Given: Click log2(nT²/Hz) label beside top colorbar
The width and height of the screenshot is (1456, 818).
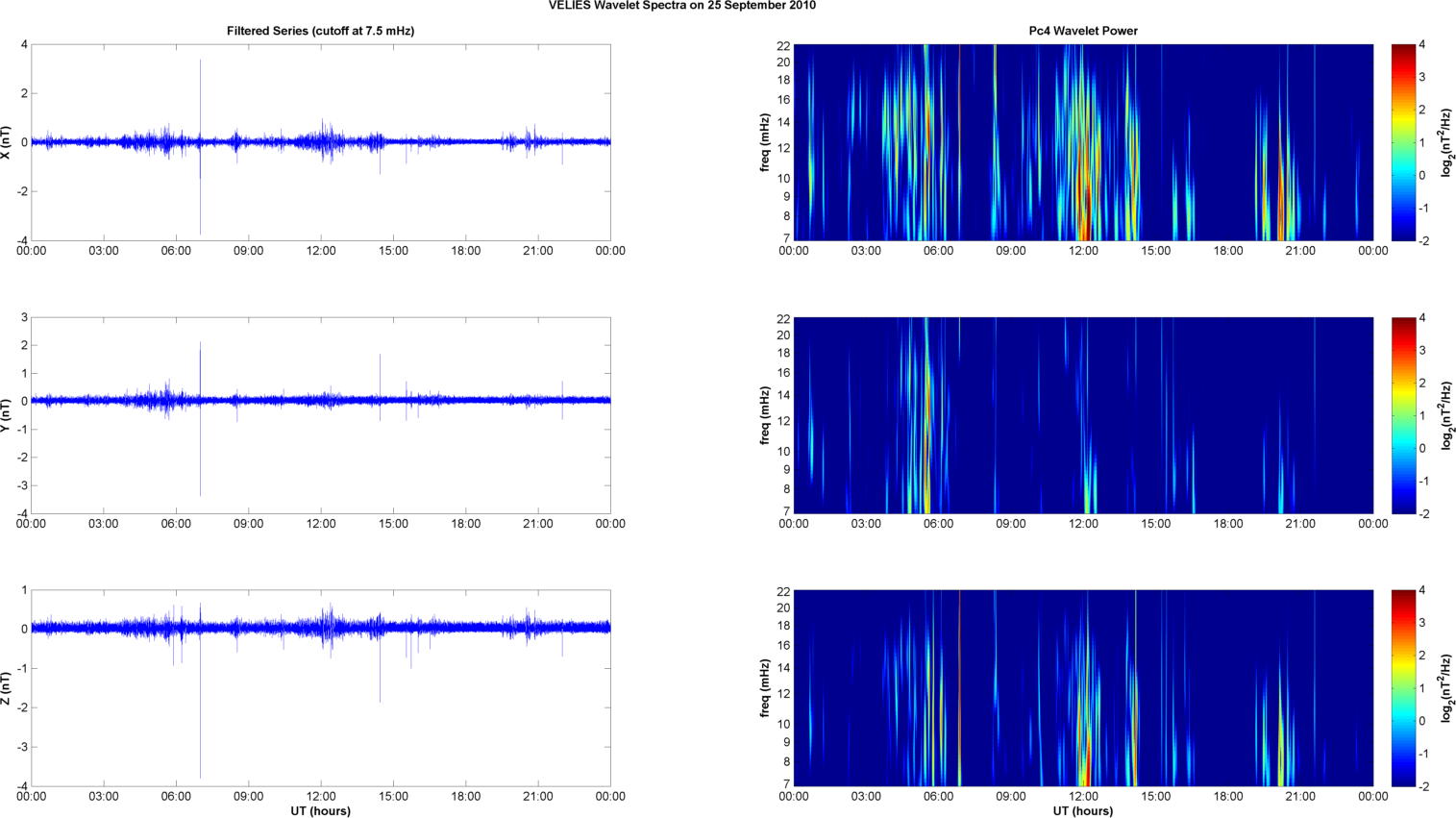Looking at the screenshot, I should pyautogui.click(x=1444, y=142).
